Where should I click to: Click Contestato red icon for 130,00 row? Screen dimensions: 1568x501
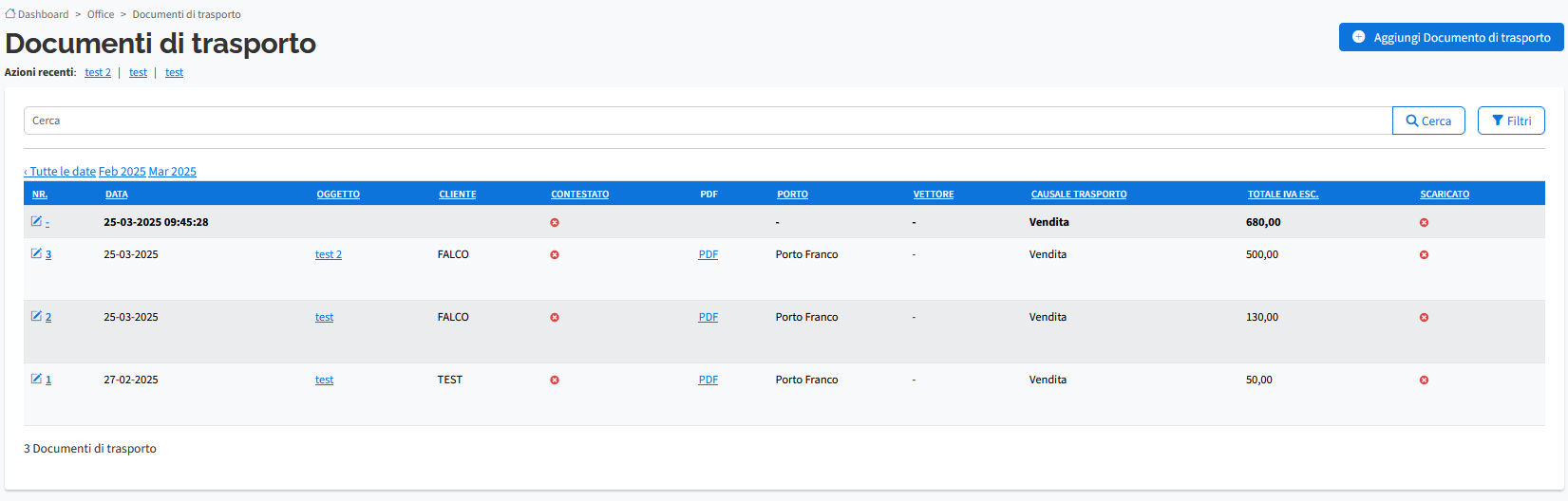pyautogui.click(x=555, y=318)
